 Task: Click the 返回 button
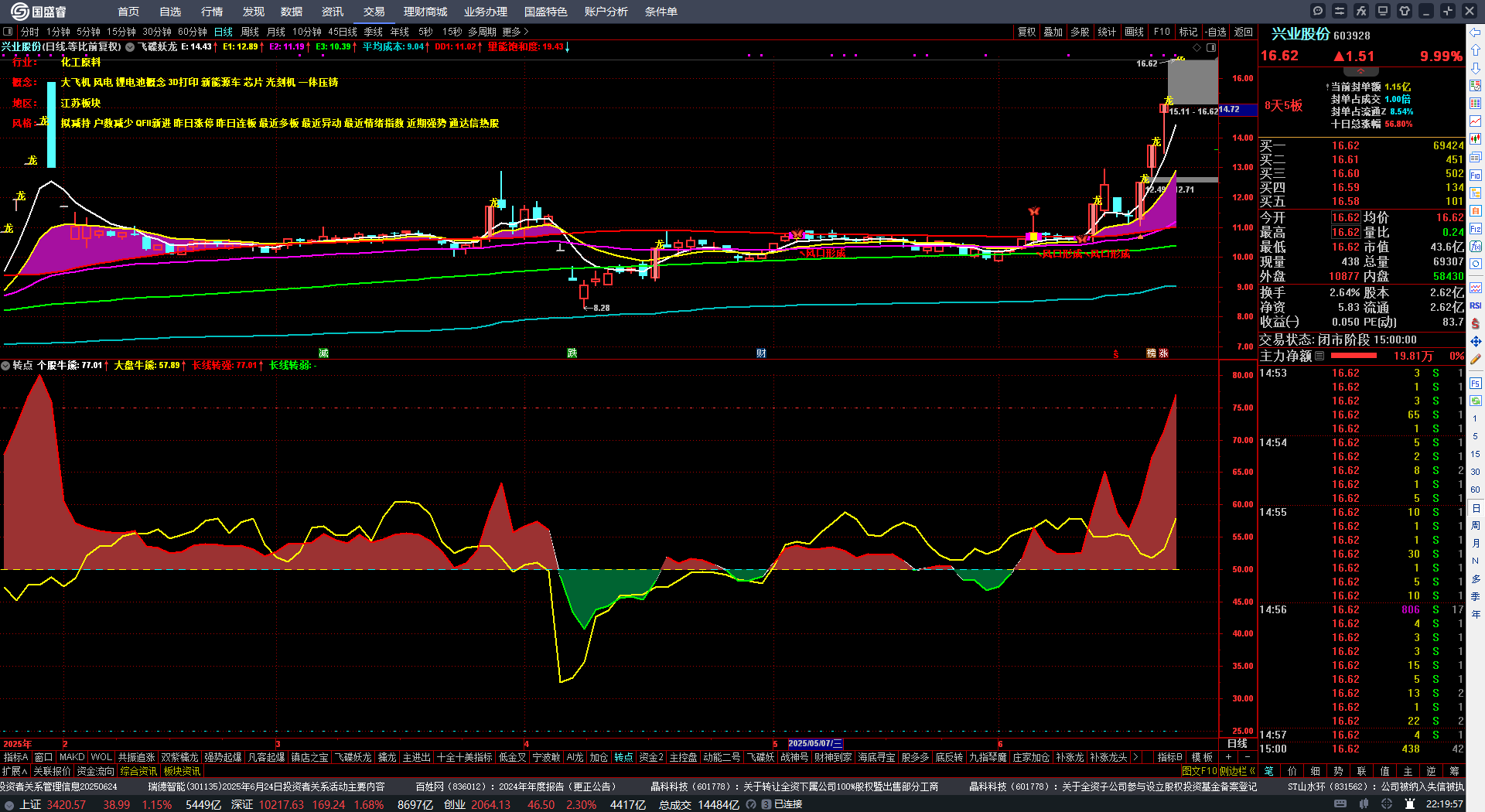(x=1244, y=32)
